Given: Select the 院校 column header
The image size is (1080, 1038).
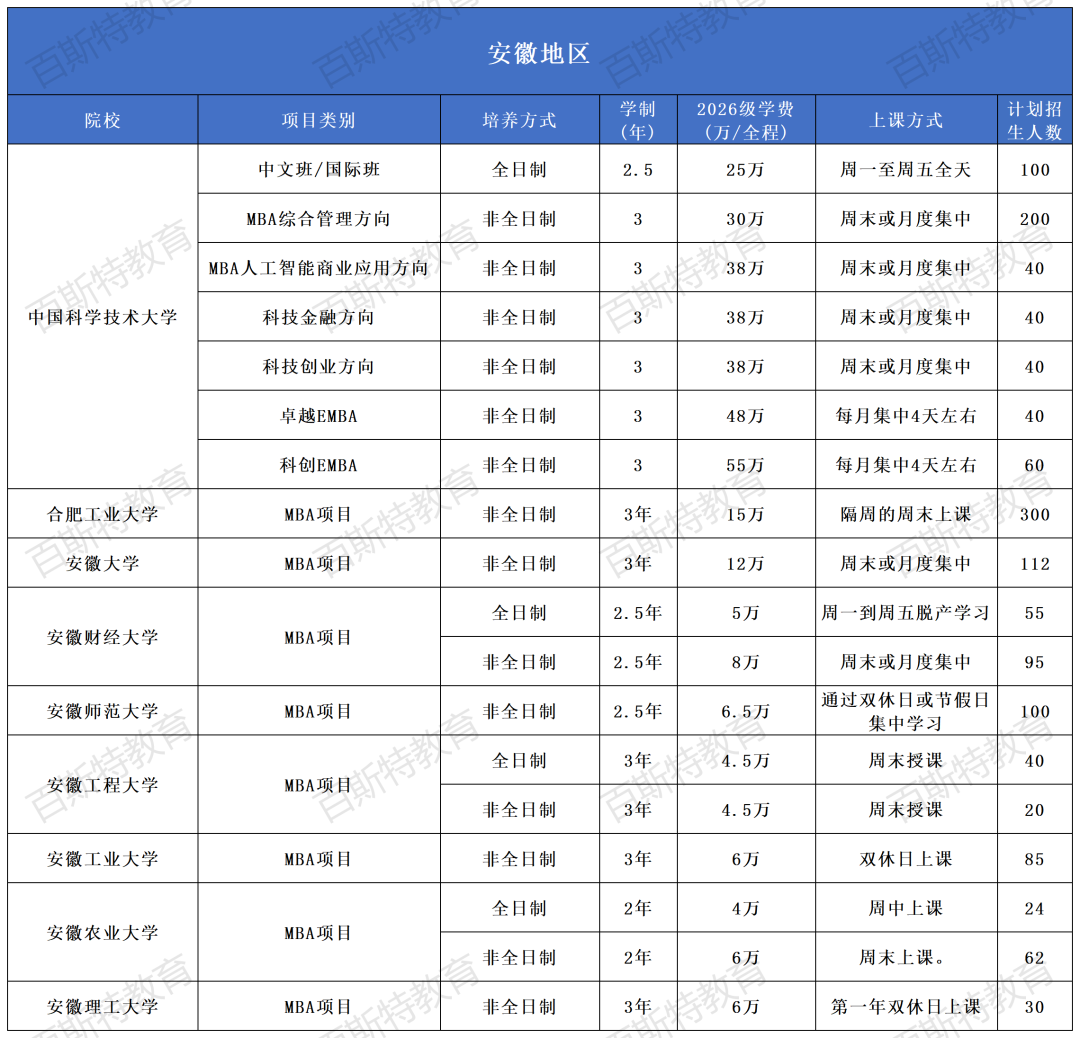Looking at the screenshot, I should pos(103,120).
